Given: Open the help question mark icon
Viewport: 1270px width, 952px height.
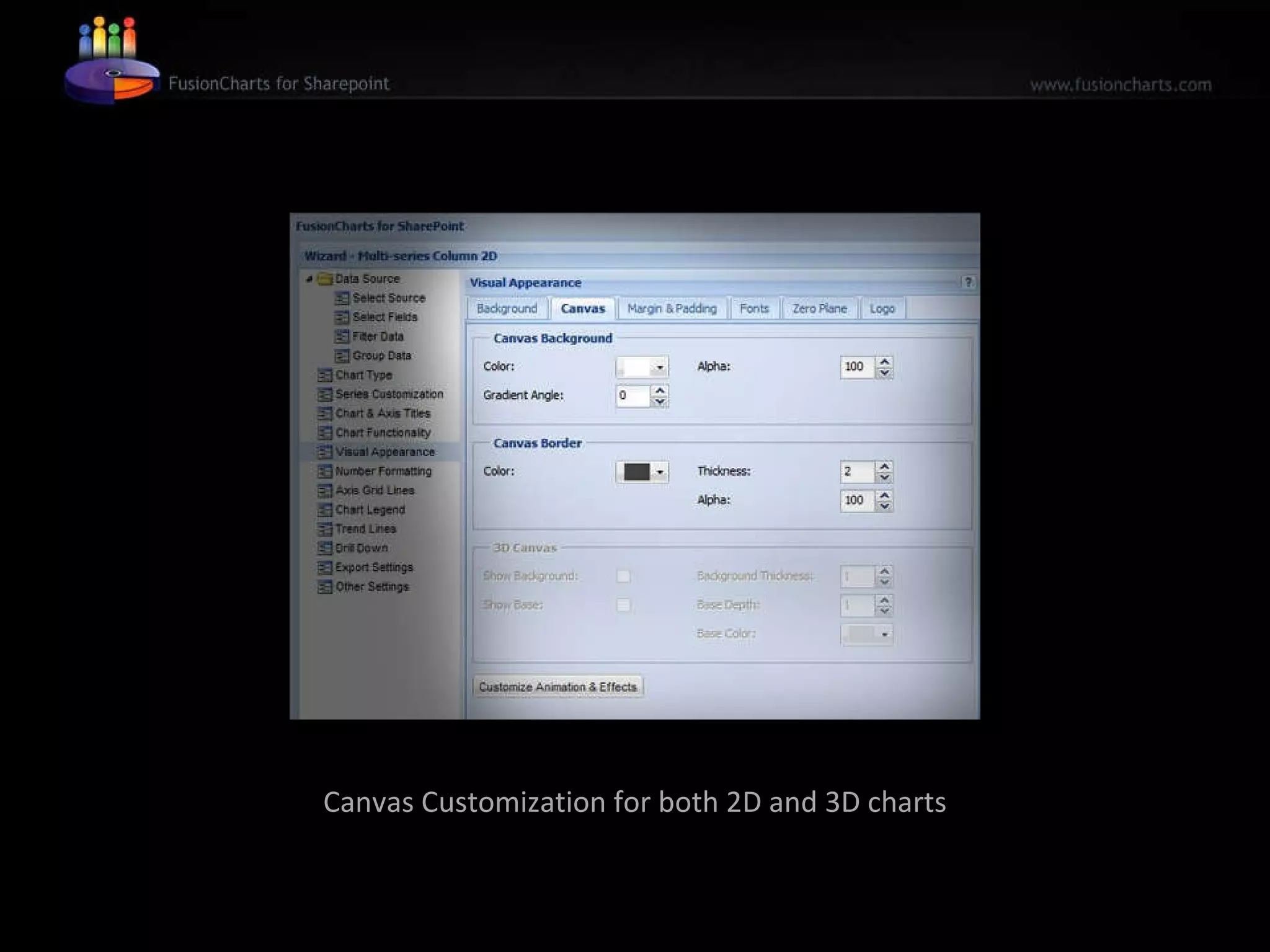Looking at the screenshot, I should [x=968, y=282].
